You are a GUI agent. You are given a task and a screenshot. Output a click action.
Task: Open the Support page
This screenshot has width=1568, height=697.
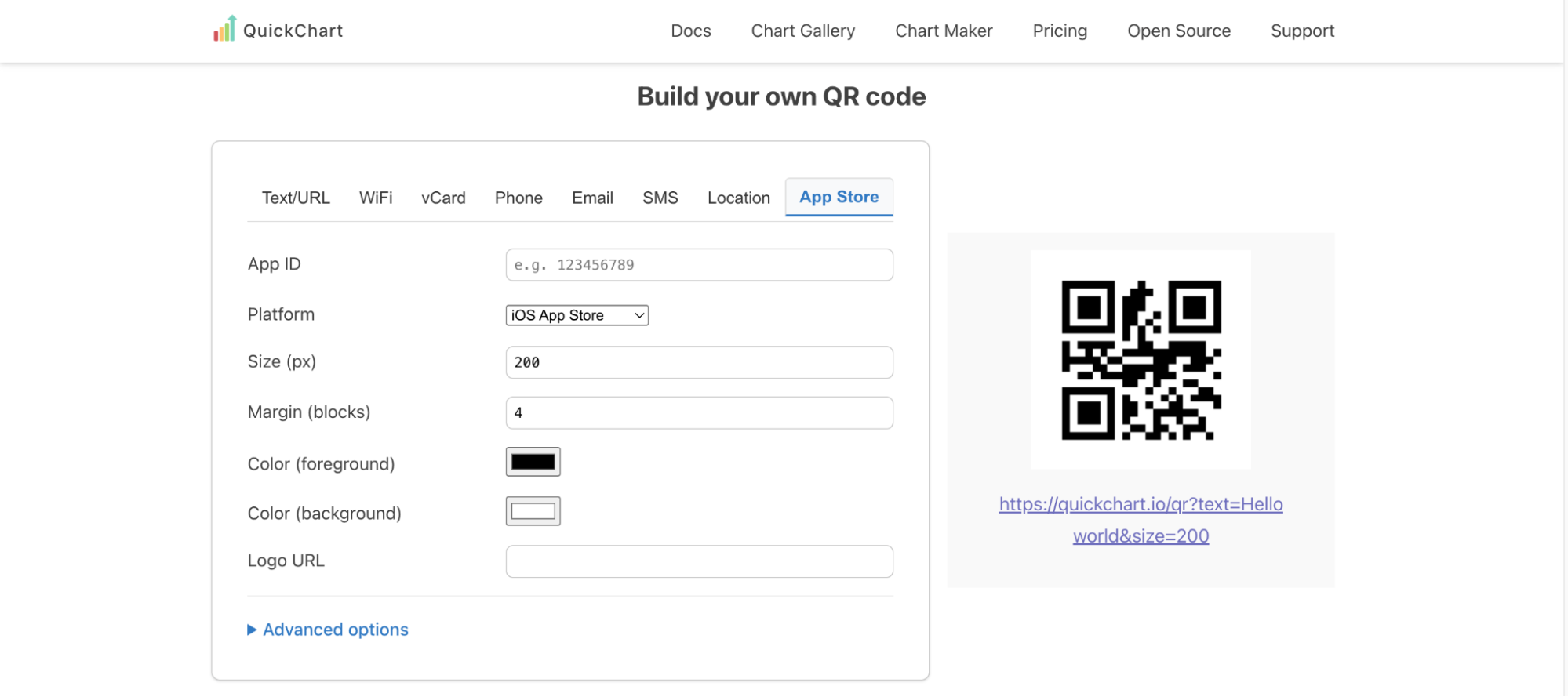(x=1302, y=31)
